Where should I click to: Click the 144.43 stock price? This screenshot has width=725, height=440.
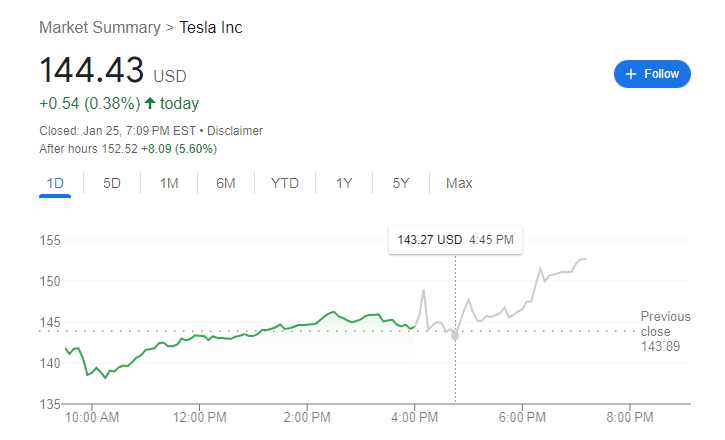(92, 71)
